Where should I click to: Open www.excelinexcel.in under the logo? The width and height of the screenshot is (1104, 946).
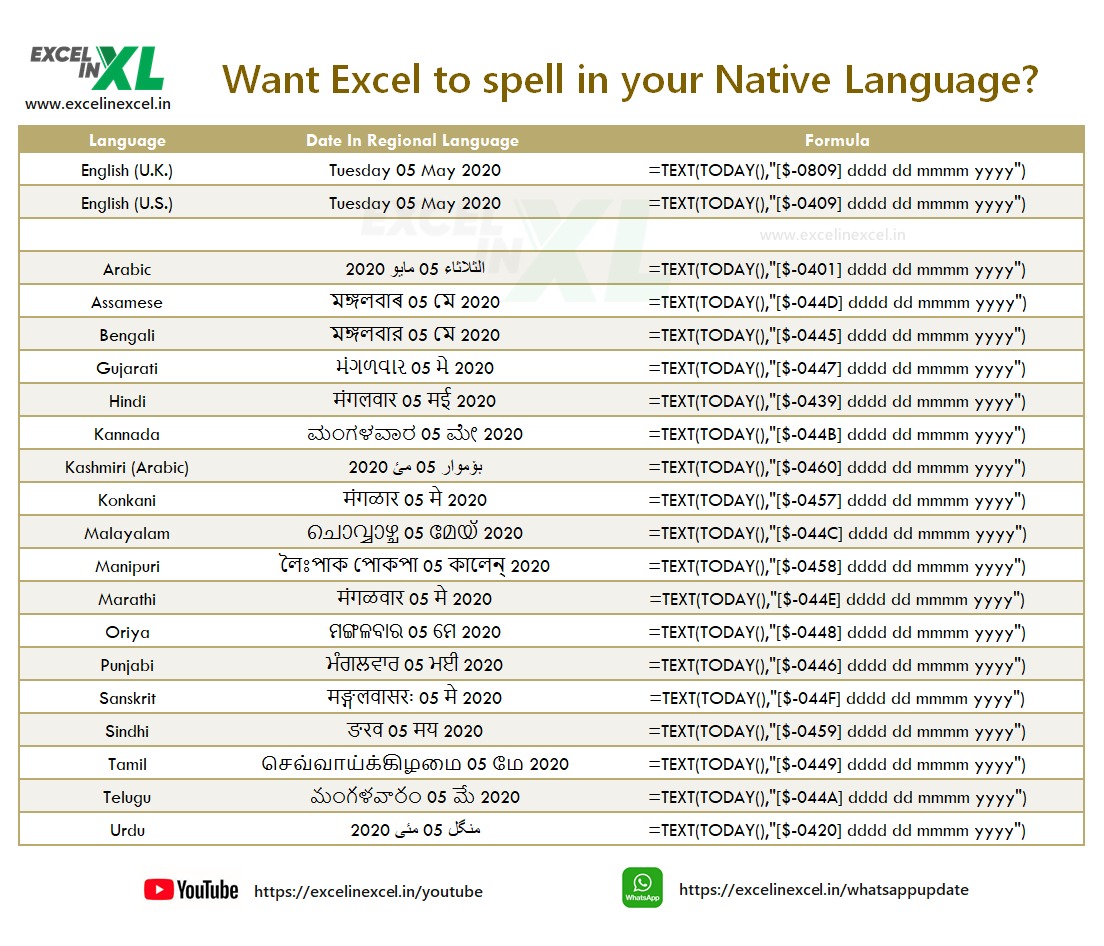pos(98,103)
